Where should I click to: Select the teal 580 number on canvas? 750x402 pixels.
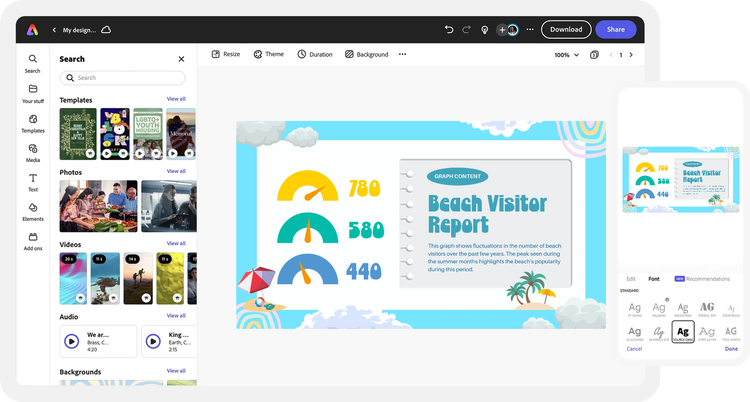tap(366, 230)
